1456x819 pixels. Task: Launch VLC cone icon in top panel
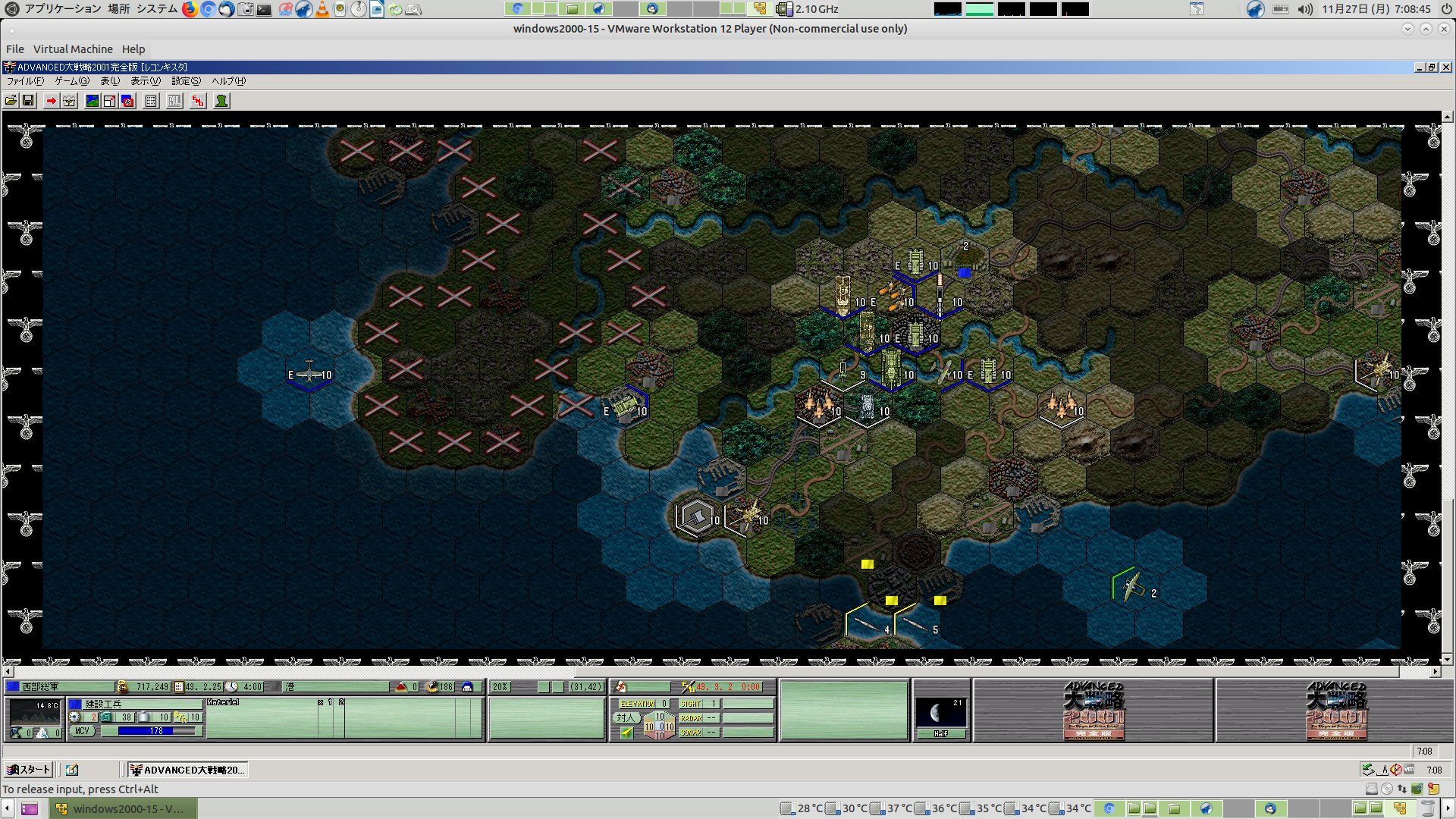tap(322, 9)
